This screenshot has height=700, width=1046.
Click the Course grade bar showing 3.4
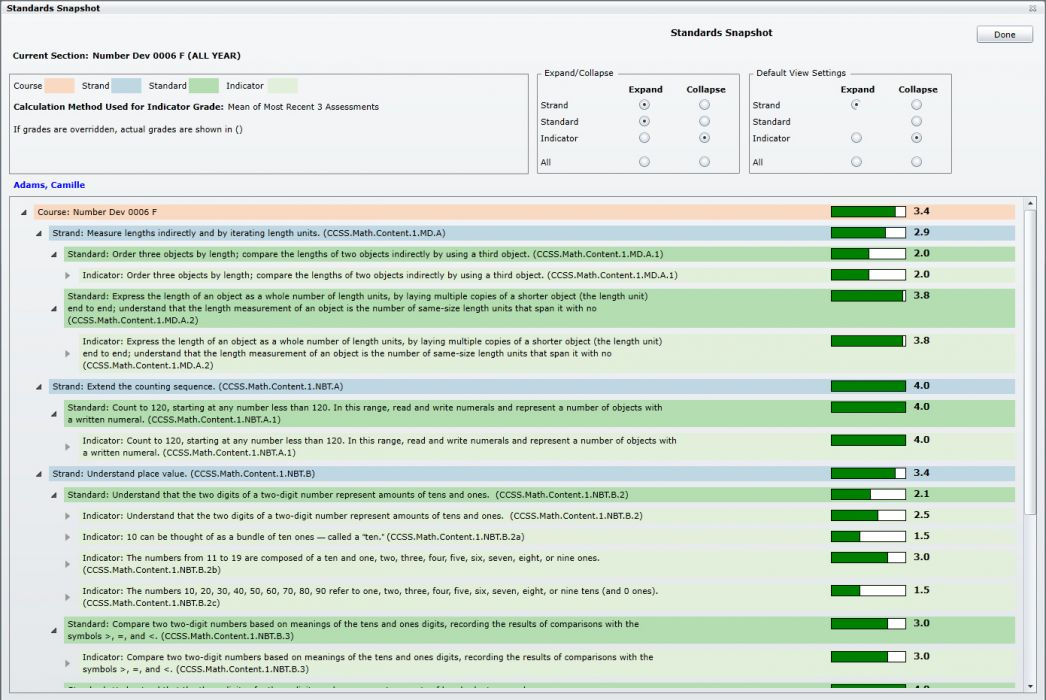coord(868,212)
